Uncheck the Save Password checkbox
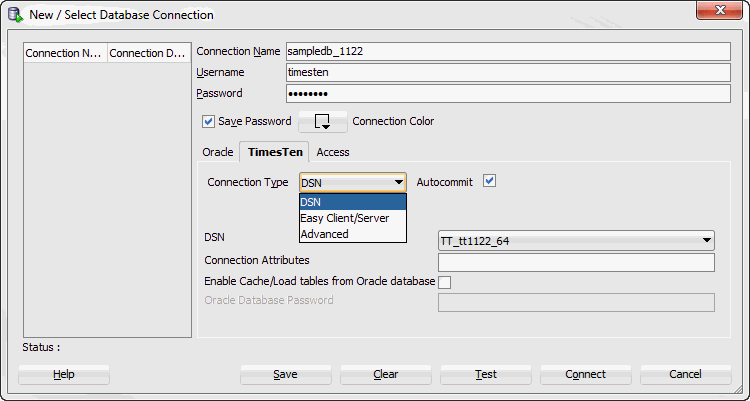The width and height of the screenshot is (750, 401). click(x=208, y=122)
